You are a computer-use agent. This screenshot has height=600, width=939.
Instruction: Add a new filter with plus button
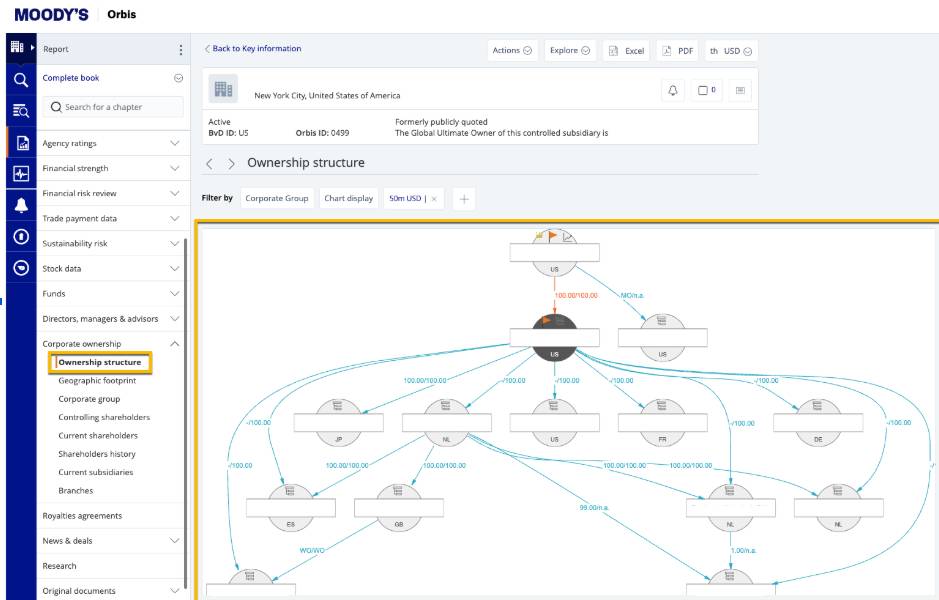464,199
